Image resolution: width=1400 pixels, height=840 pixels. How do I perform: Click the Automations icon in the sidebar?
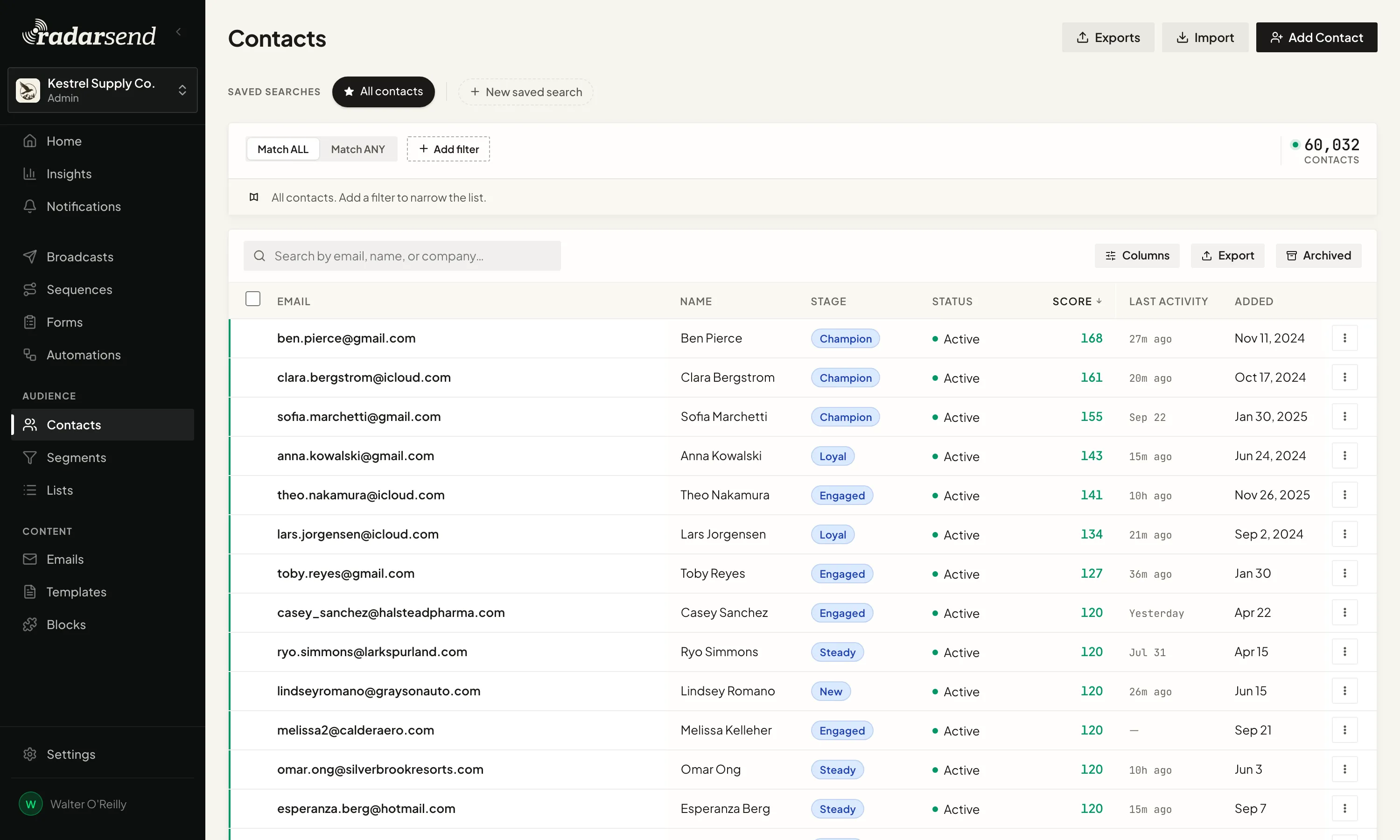click(x=30, y=355)
